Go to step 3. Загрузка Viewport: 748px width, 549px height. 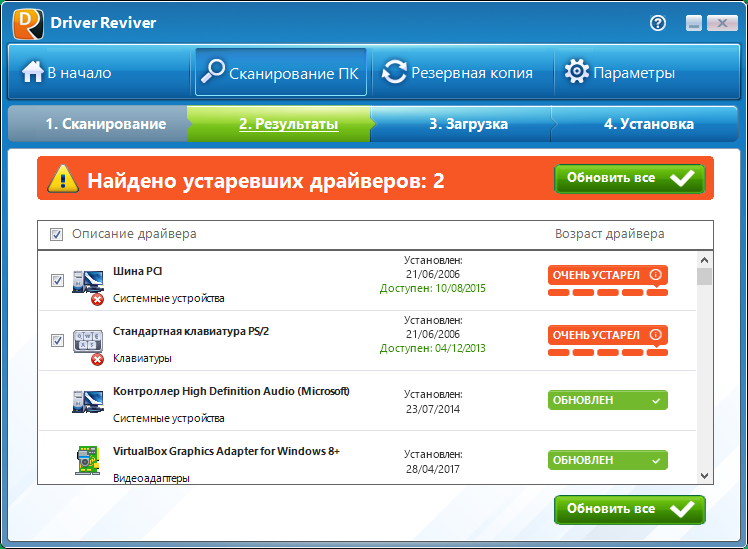click(x=463, y=124)
